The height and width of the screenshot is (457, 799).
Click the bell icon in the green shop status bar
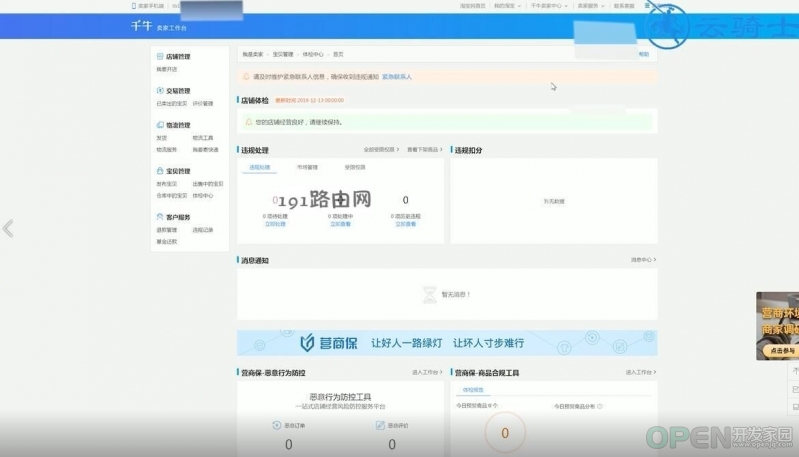(x=249, y=122)
